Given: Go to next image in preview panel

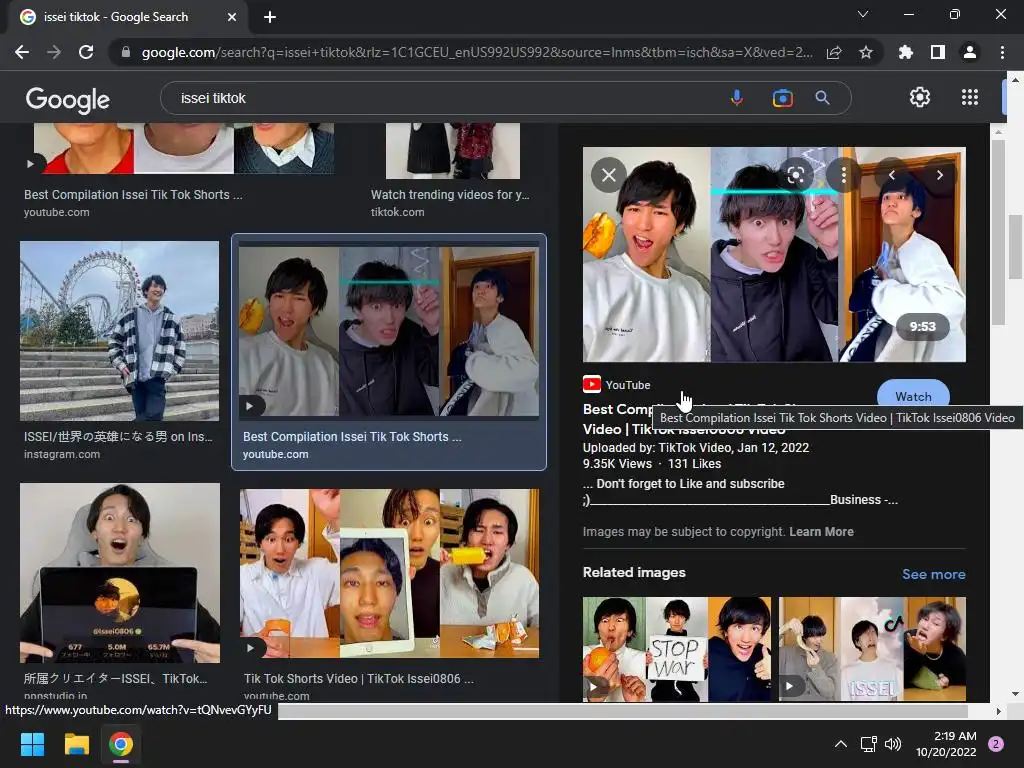Looking at the screenshot, I should (940, 175).
